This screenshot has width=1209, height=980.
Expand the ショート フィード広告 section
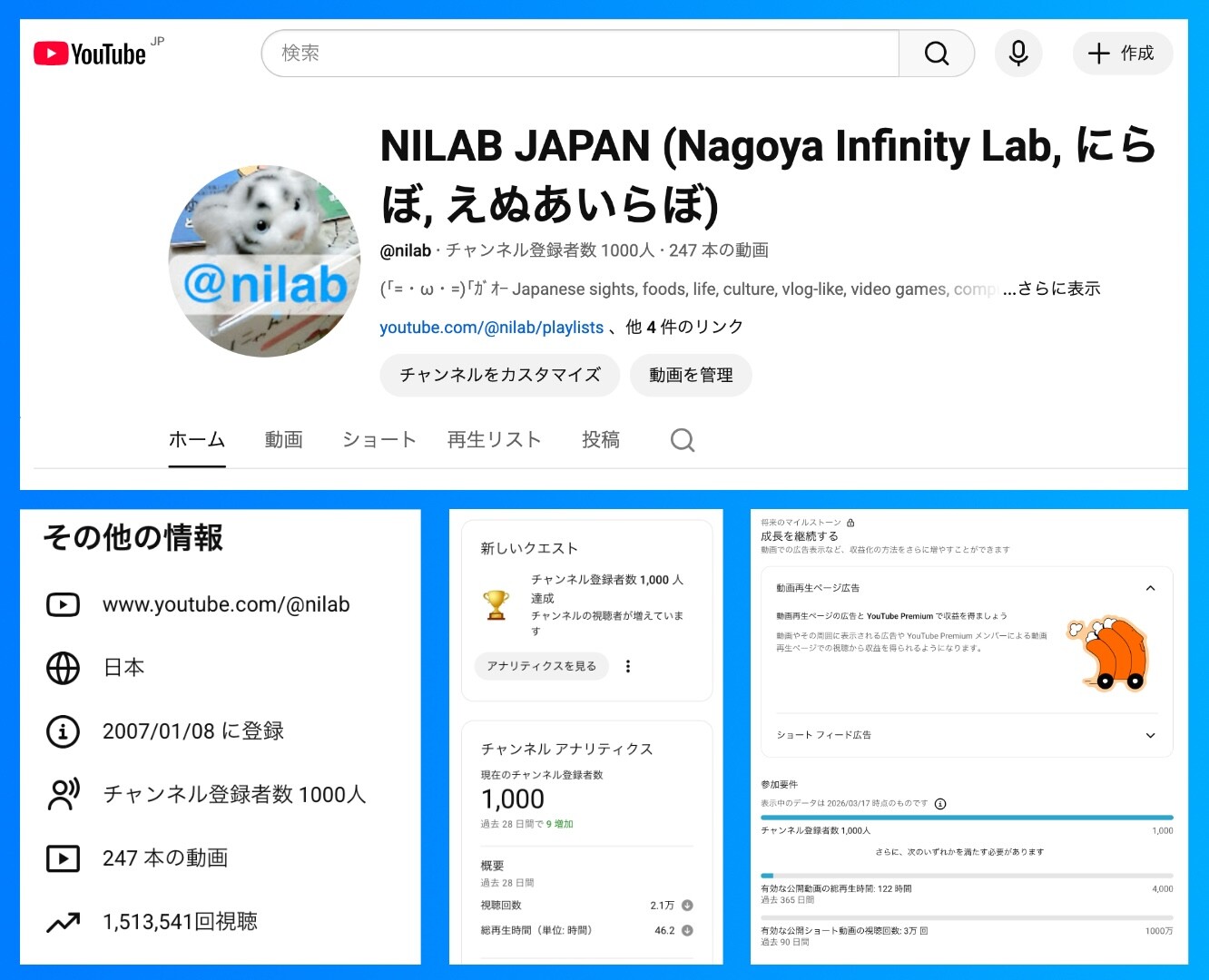point(1150,735)
